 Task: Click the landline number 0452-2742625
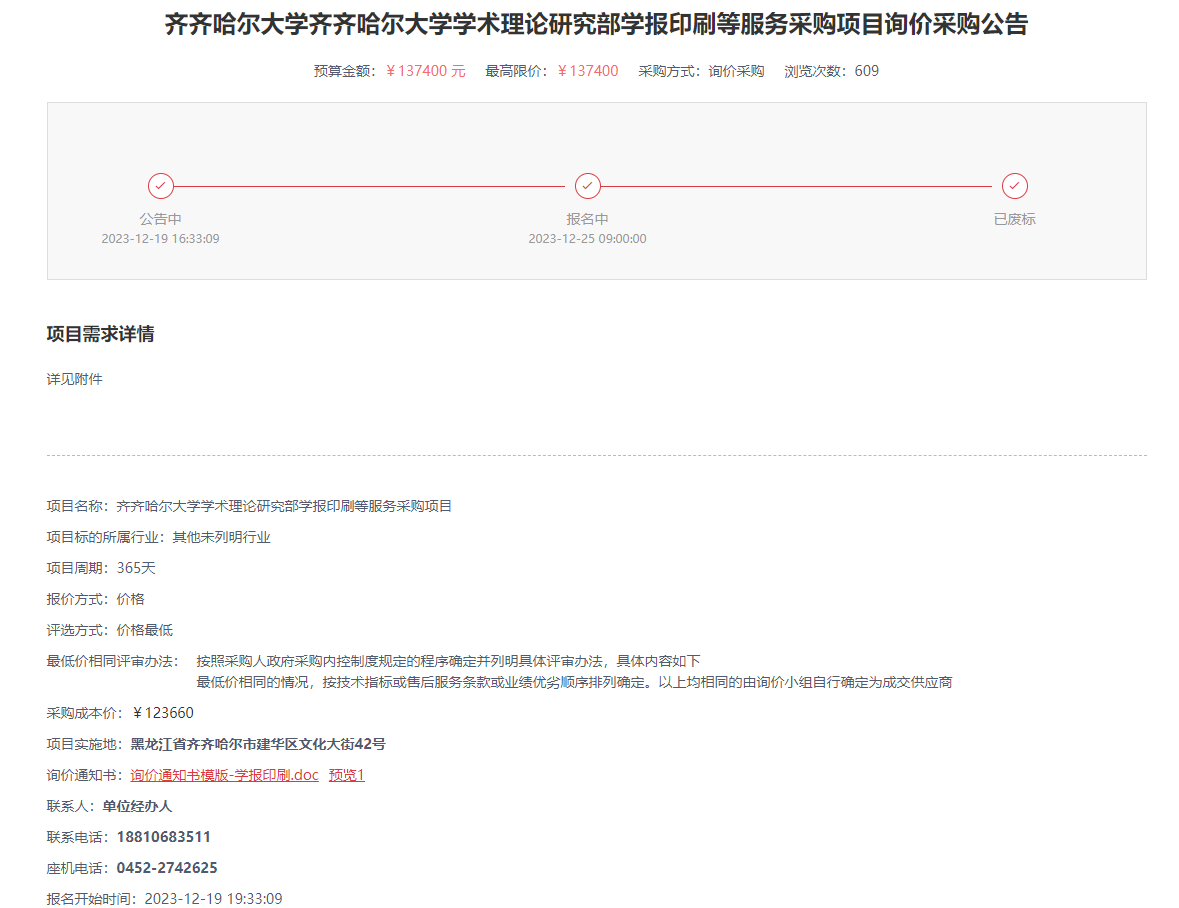pos(167,868)
